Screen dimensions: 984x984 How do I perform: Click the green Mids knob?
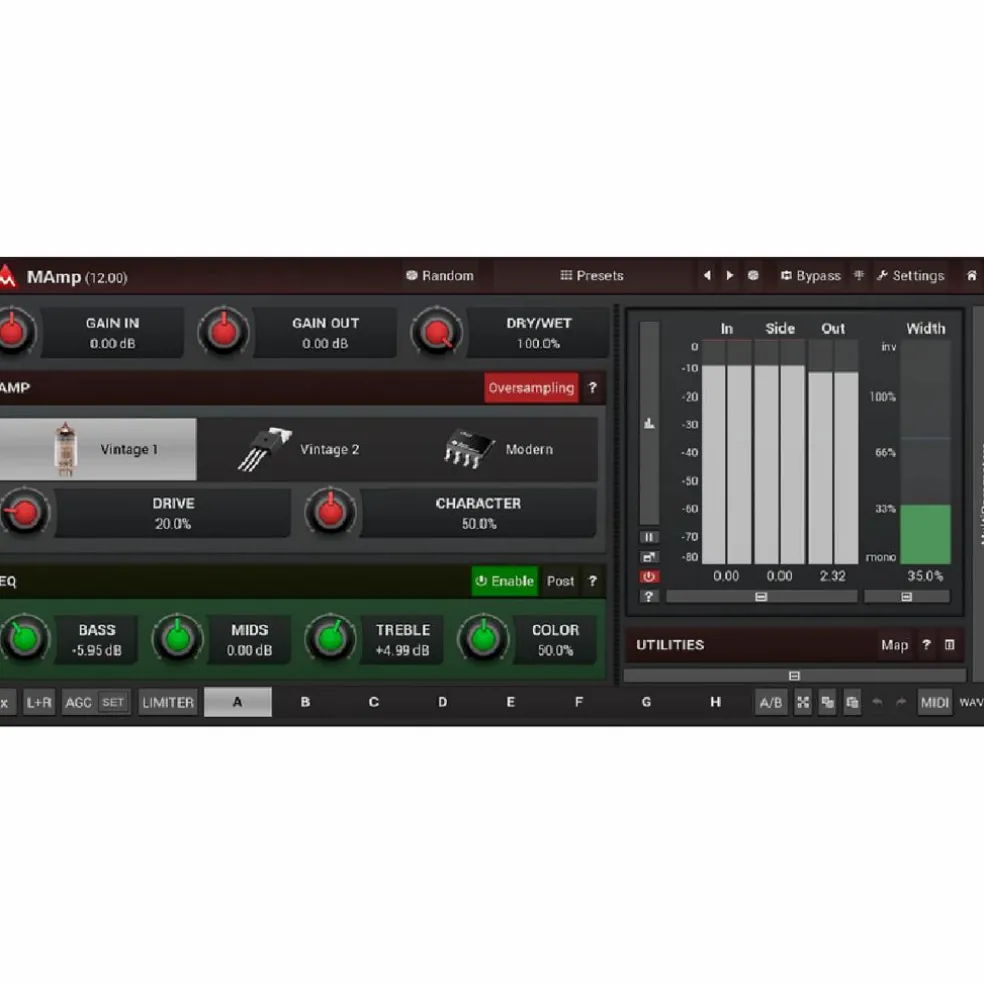[x=178, y=639]
